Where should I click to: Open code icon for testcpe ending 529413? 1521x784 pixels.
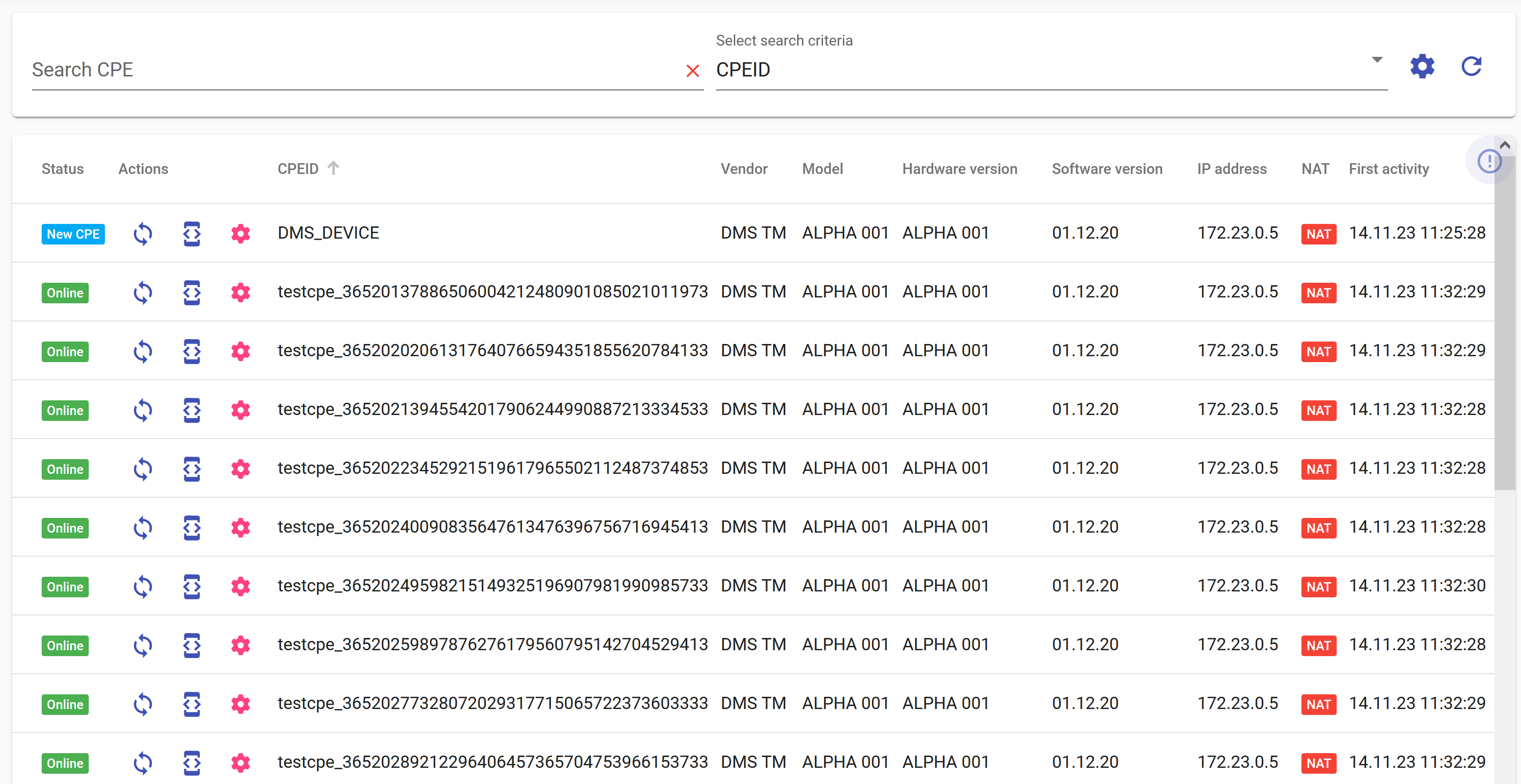(192, 645)
